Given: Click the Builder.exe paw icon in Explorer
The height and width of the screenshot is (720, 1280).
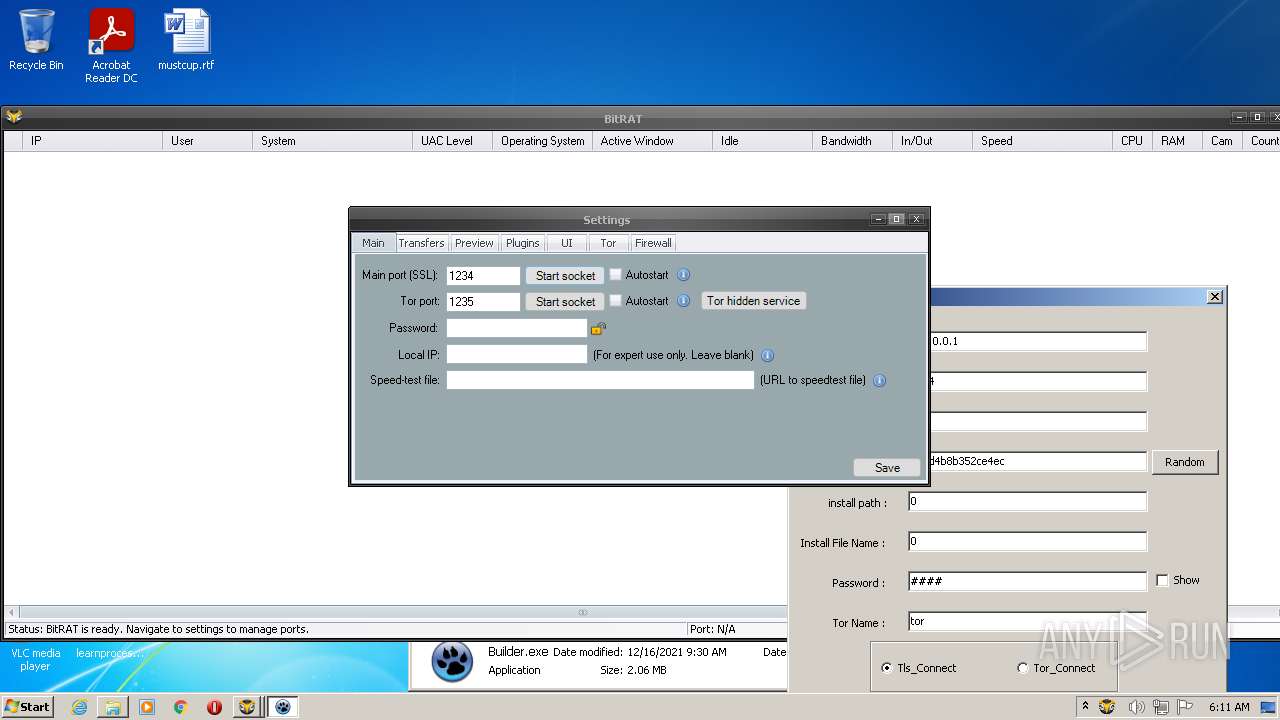Looking at the screenshot, I should pyautogui.click(x=452, y=661).
